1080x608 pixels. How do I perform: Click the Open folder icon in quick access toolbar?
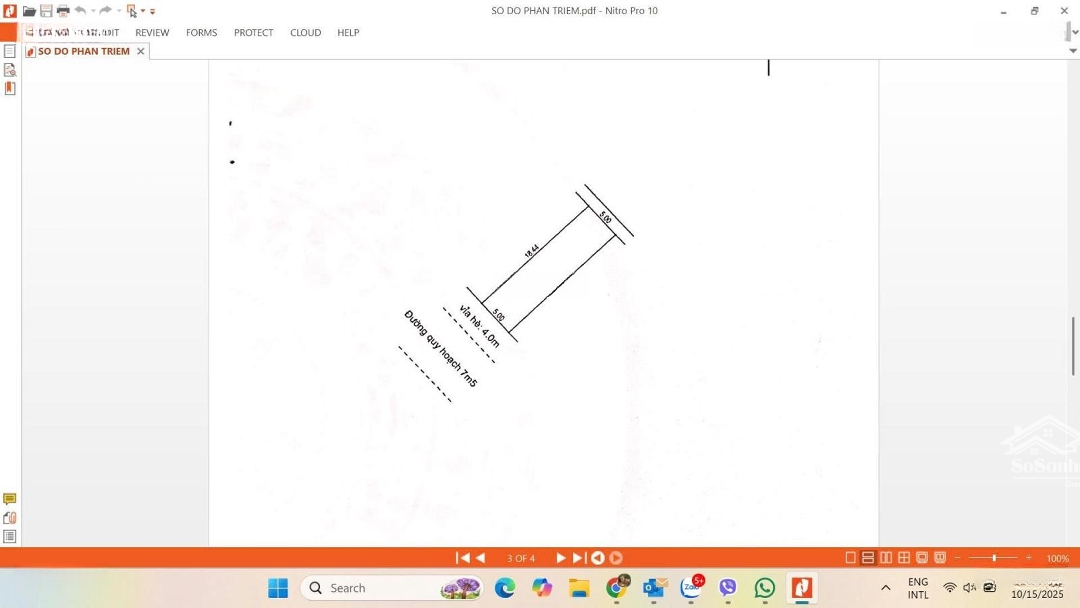[29, 11]
